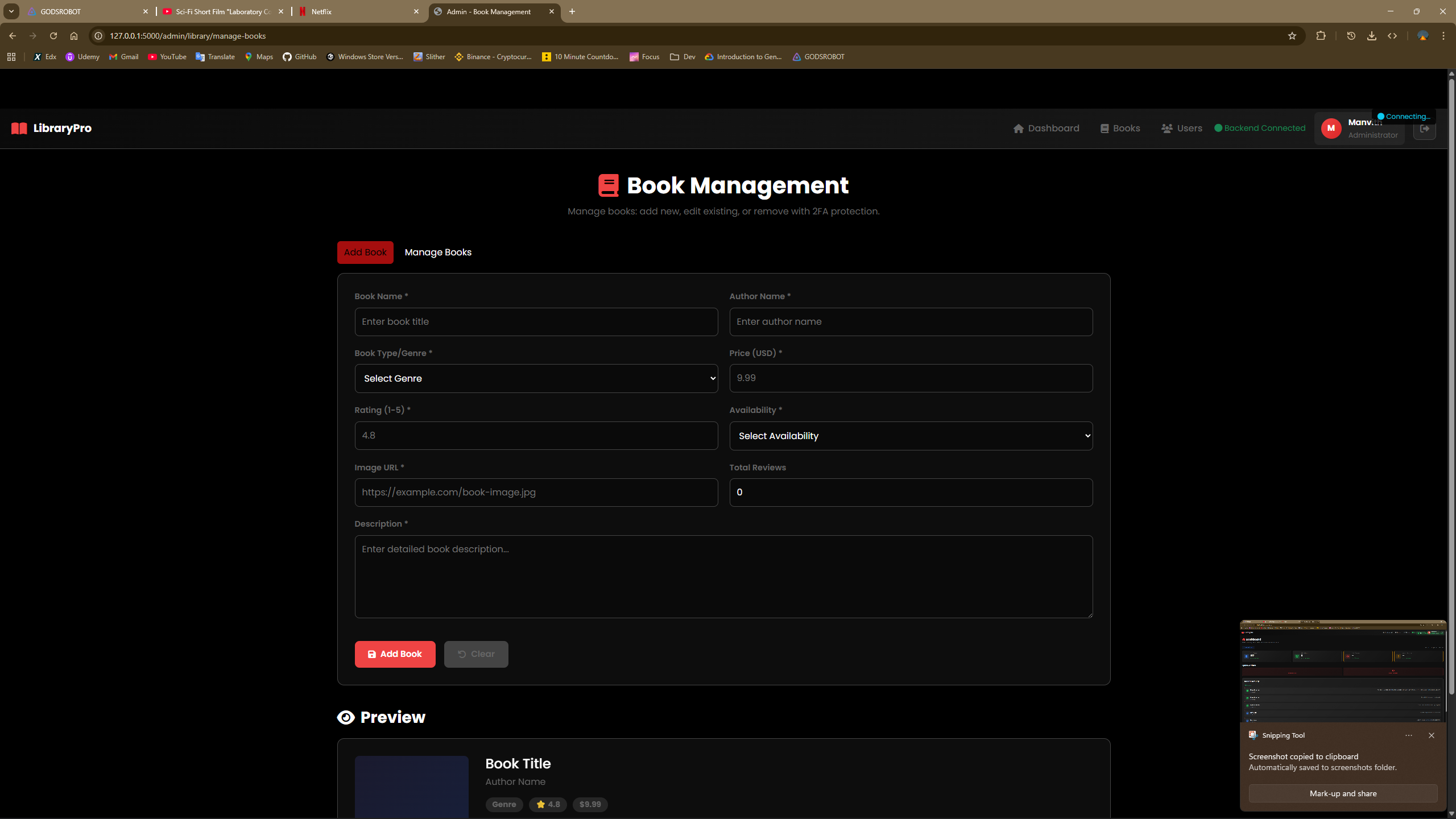
Task: Open Manvith's administrator avatar
Action: tap(1331, 128)
